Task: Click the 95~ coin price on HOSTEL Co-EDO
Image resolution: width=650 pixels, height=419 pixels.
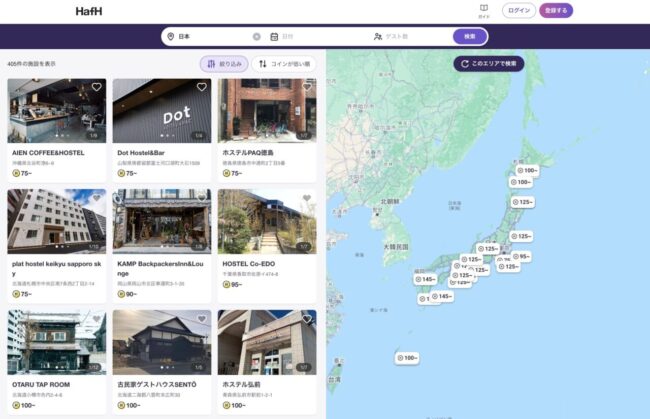Action: (x=232, y=284)
